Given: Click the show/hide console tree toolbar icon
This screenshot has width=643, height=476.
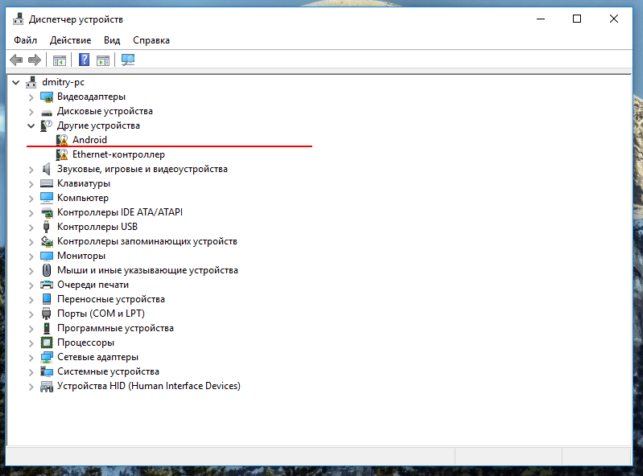Looking at the screenshot, I should click(59, 60).
